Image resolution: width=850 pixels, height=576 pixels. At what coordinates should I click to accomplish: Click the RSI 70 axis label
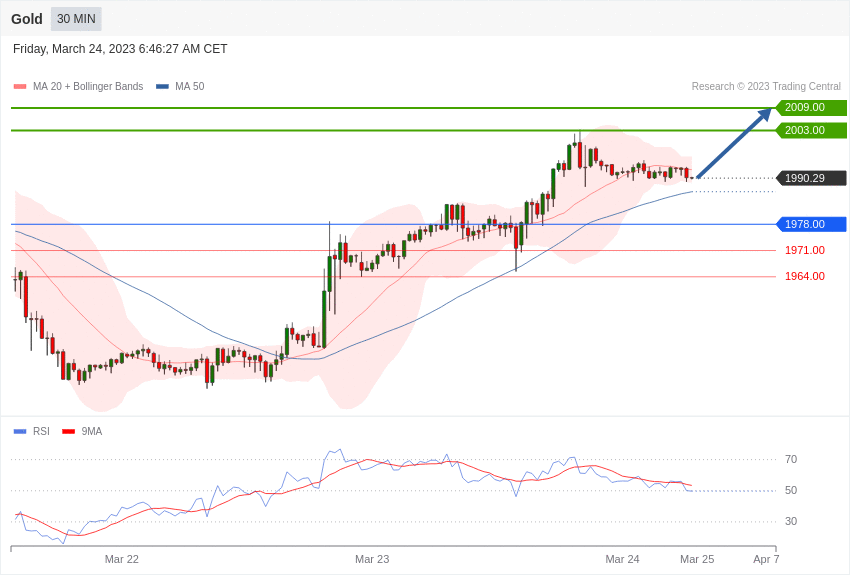(791, 459)
